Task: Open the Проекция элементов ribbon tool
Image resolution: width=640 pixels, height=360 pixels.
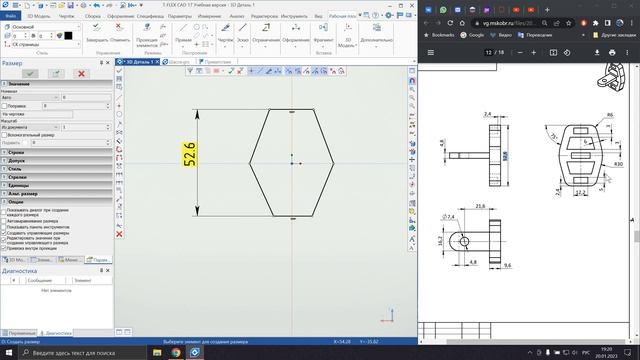Action: pos(147,35)
